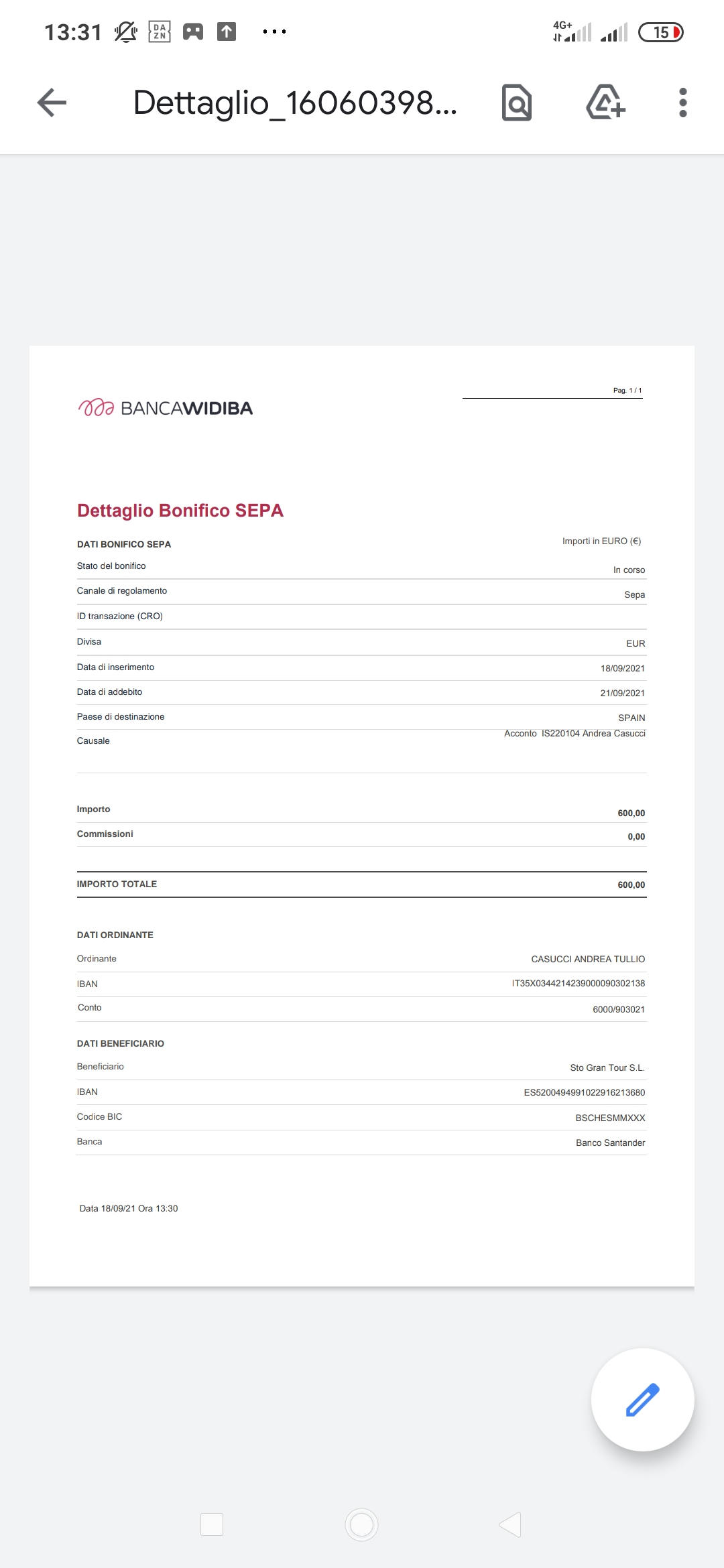Tap the Dettaglio Bonifico SEPA heading
The height and width of the screenshot is (1568, 724).
pyautogui.click(x=180, y=511)
